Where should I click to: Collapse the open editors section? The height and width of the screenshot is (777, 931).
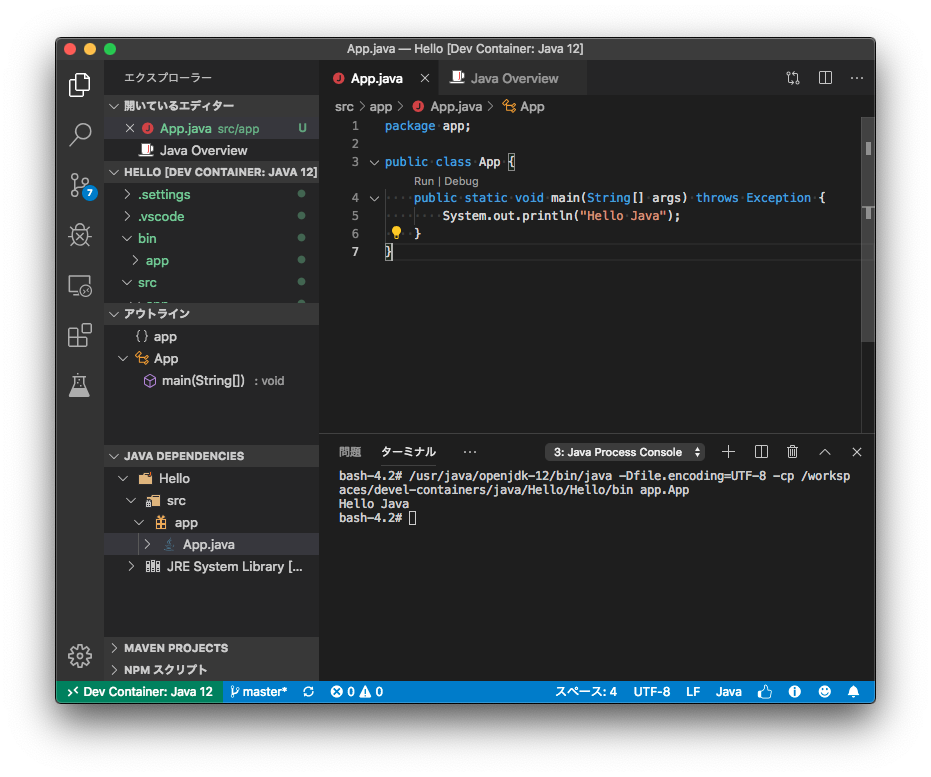(114, 106)
